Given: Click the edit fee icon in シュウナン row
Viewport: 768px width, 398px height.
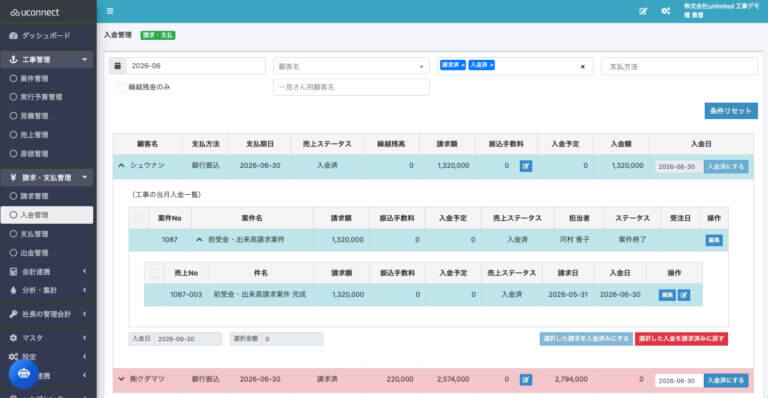Looking at the screenshot, I should click(x=526, y=166).
